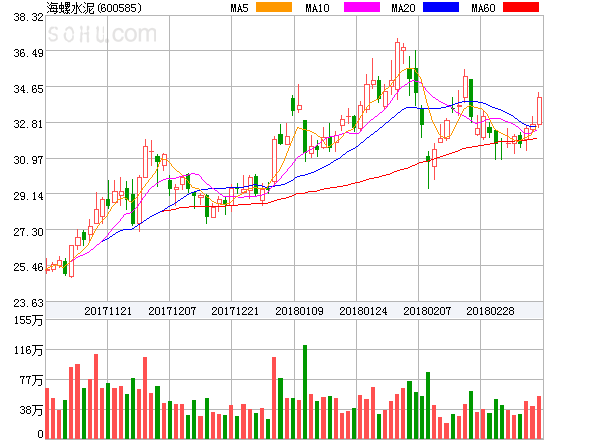Image resolution: width=600 pixels, height=440 pixels.
Task: Click the 20180109 date label
Action: click(x=299, y=311)
